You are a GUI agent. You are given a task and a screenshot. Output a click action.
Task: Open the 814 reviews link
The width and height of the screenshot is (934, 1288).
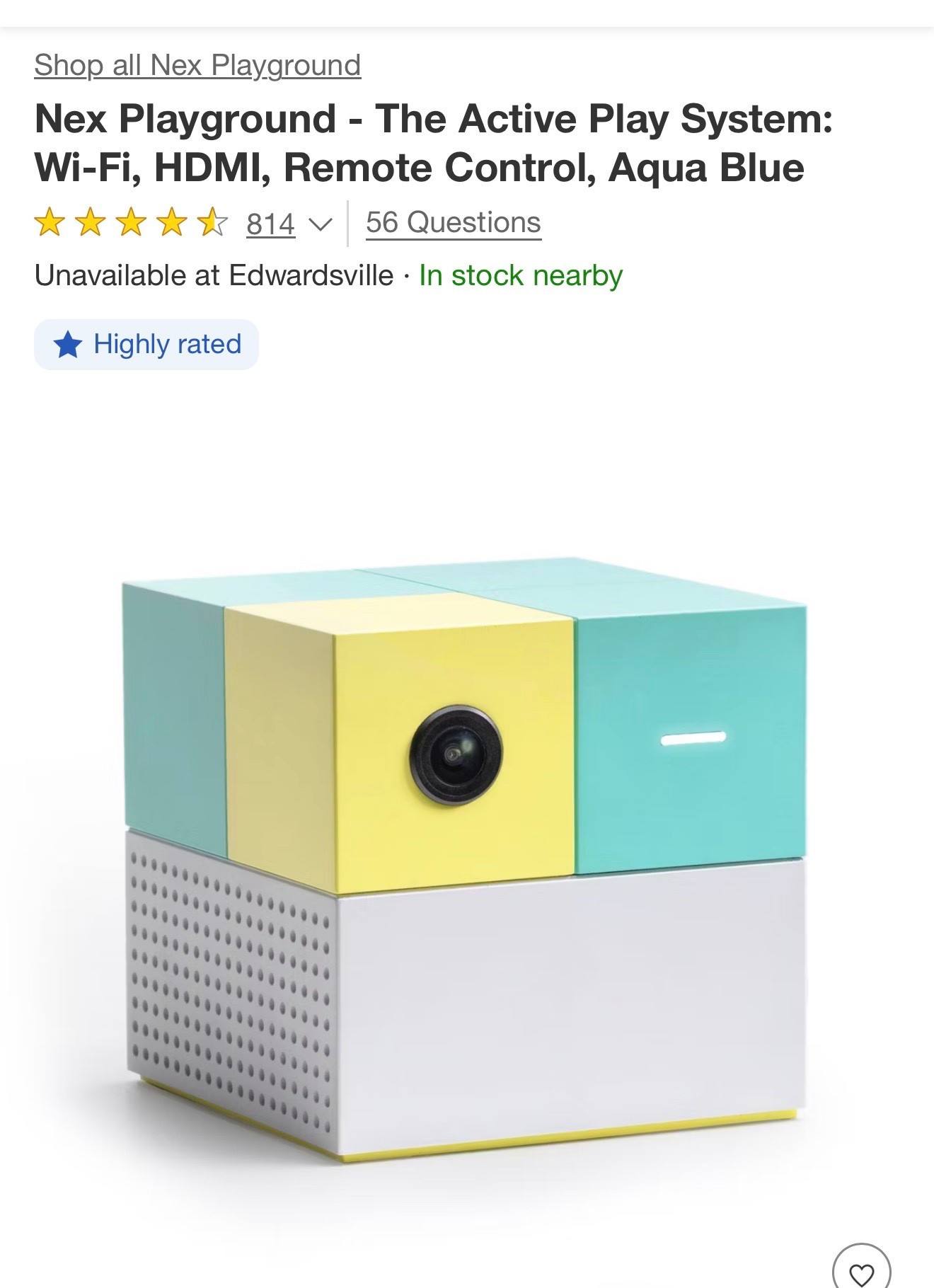click(270, 224)
